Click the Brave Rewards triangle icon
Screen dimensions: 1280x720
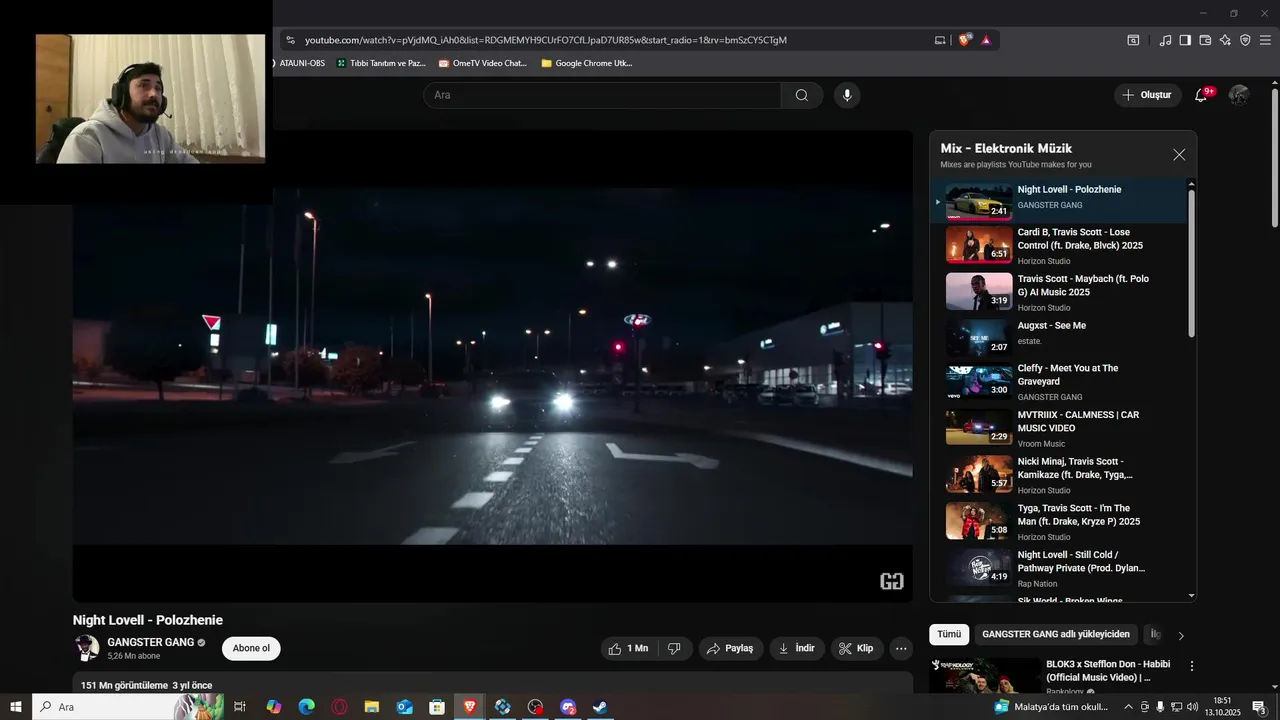[x=986, y=40]
